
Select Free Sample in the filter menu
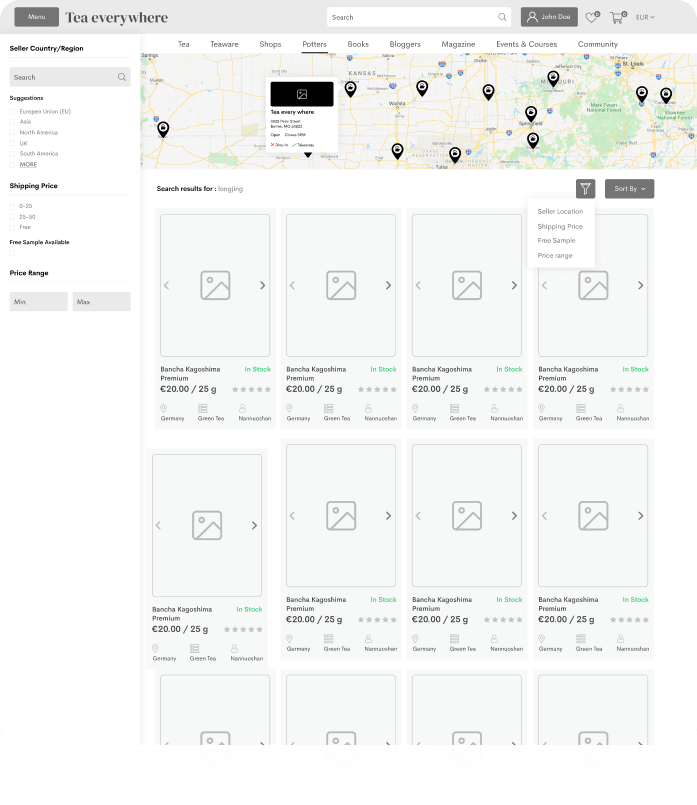click(556, 240)
